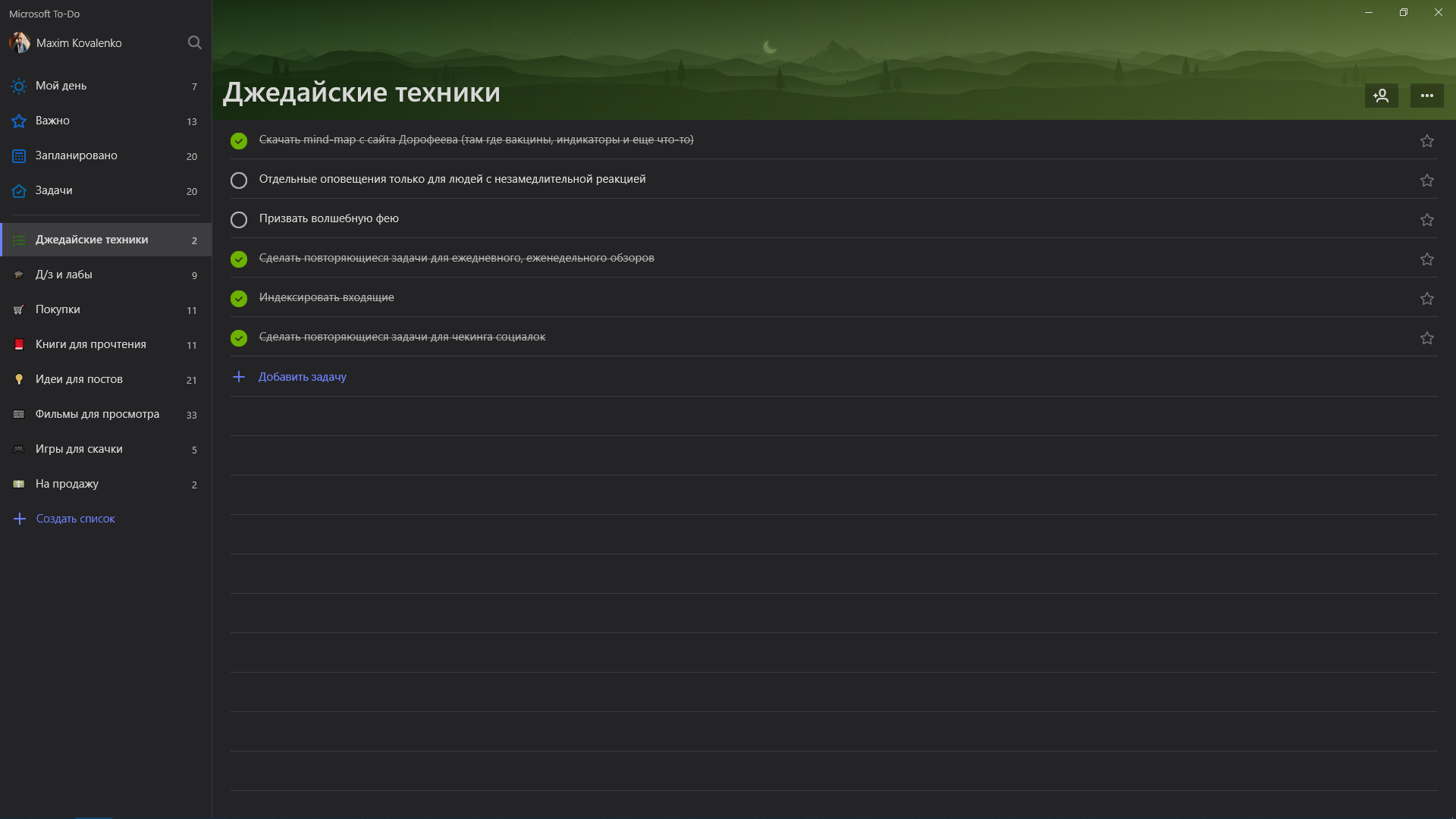
Task: Star the task 'Отдельные оповещения только для людей'
Action: tap(1426, 180)
